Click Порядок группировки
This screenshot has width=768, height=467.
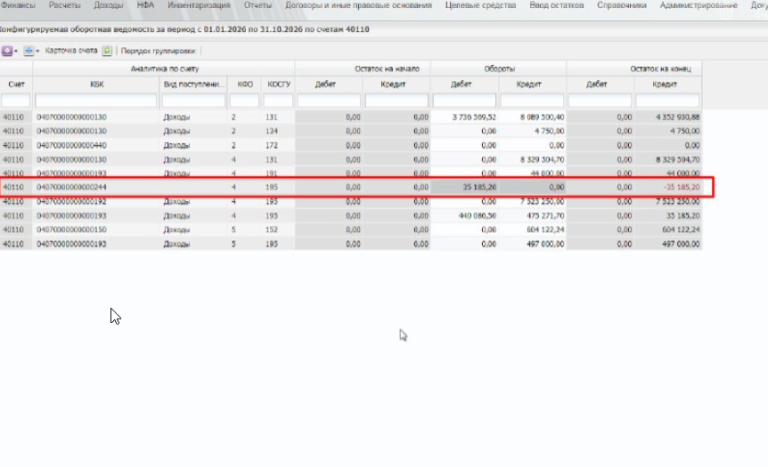(158, 51)
